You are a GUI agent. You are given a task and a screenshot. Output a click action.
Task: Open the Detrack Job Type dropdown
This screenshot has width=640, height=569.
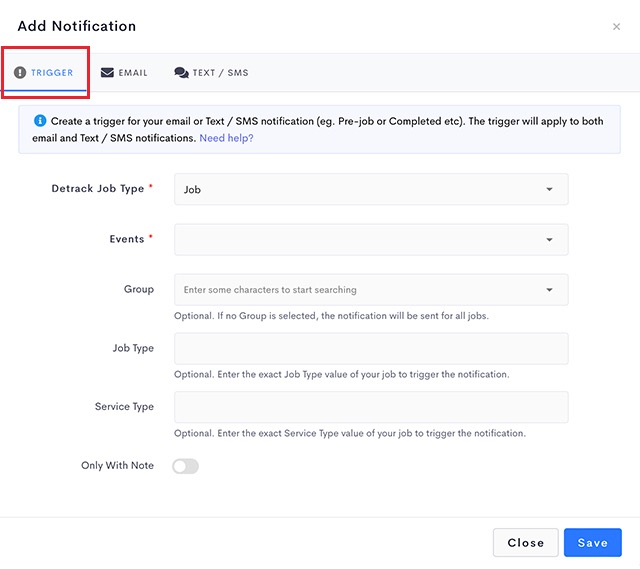coord(371,189)
